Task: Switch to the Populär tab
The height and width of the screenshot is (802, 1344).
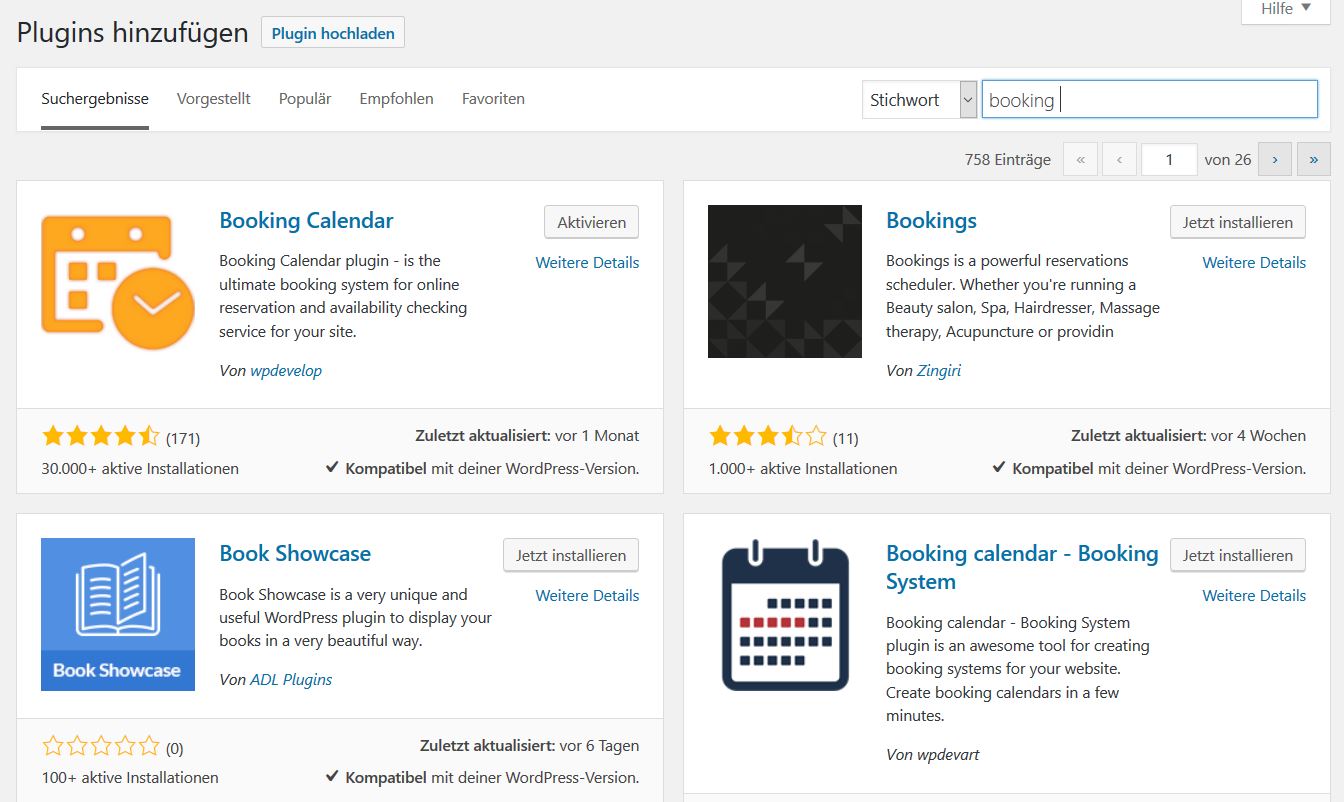Action: pyautogui.click(x=305, y=99)
